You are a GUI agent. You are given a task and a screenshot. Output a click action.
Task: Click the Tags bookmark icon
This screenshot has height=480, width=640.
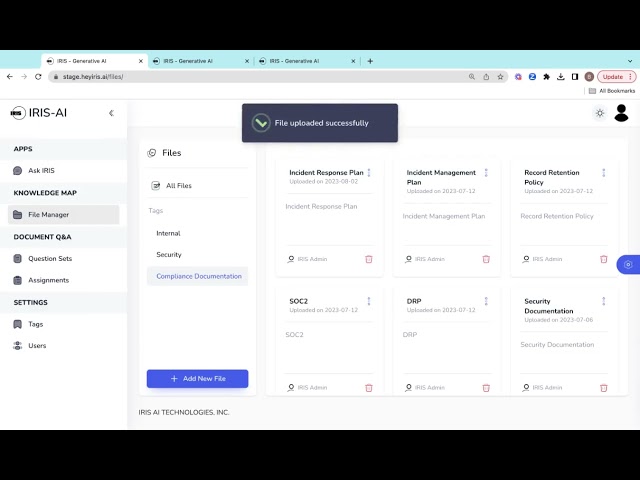click(18, 324)
